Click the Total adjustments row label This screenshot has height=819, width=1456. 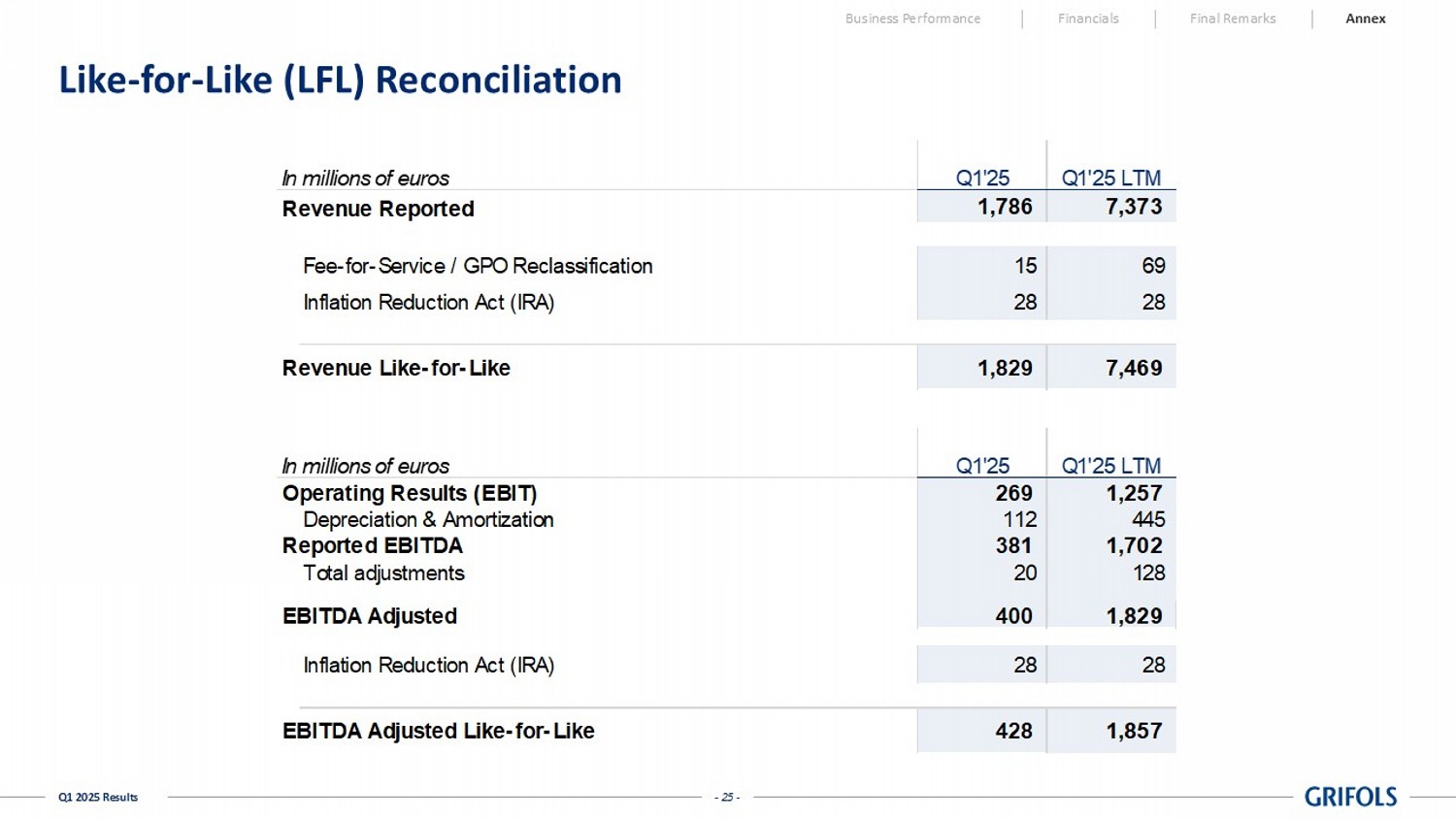coord(383,573)
